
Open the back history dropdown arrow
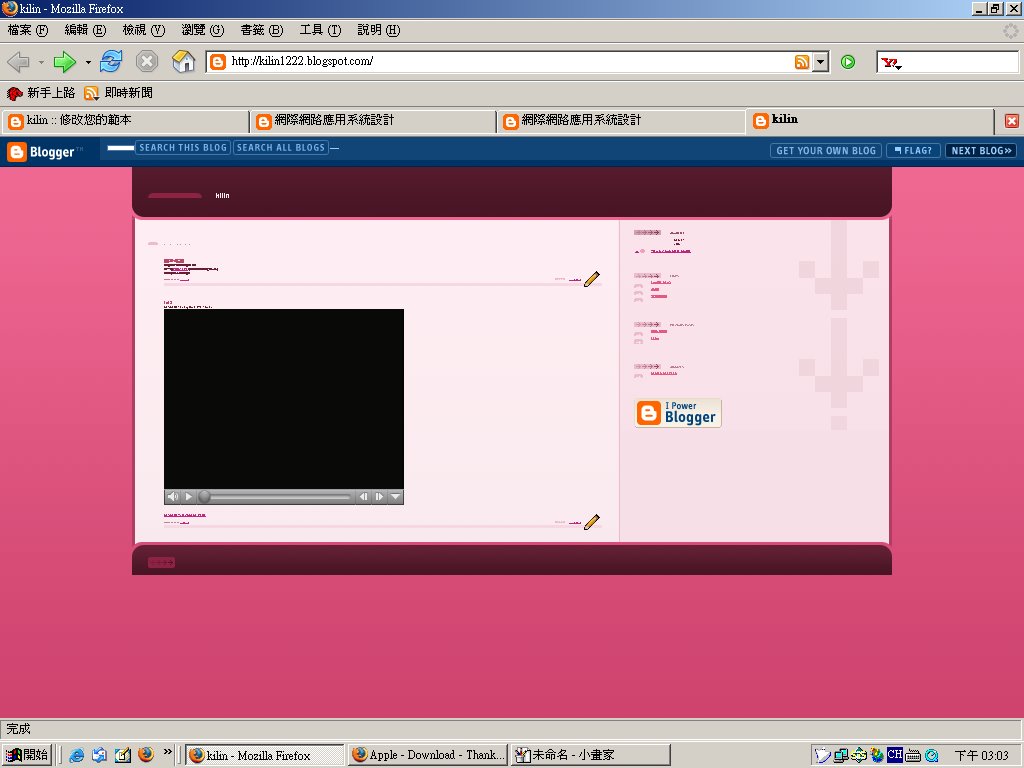tap(41, 63)
